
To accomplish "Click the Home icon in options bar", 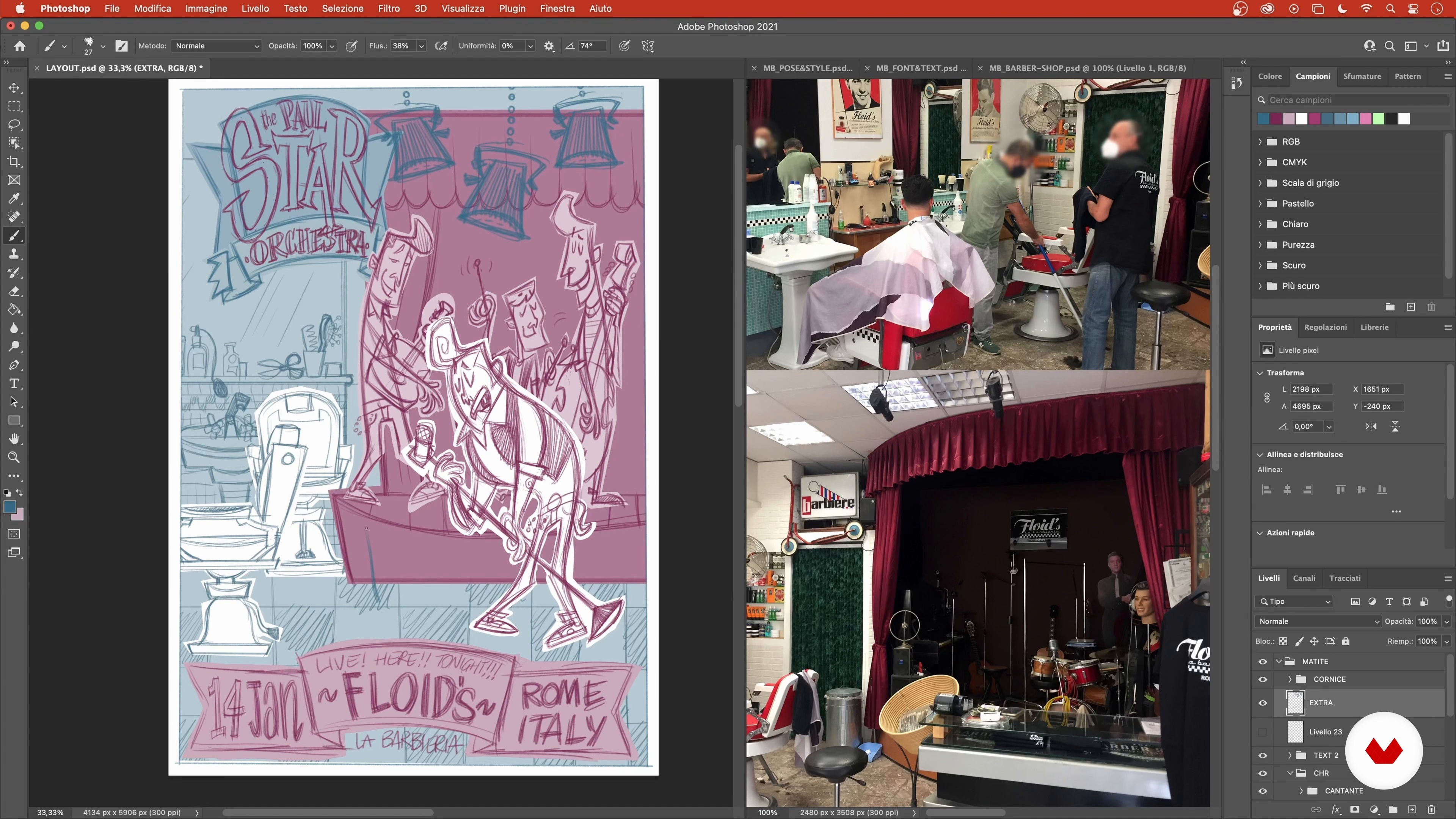I will pos(20,46).
